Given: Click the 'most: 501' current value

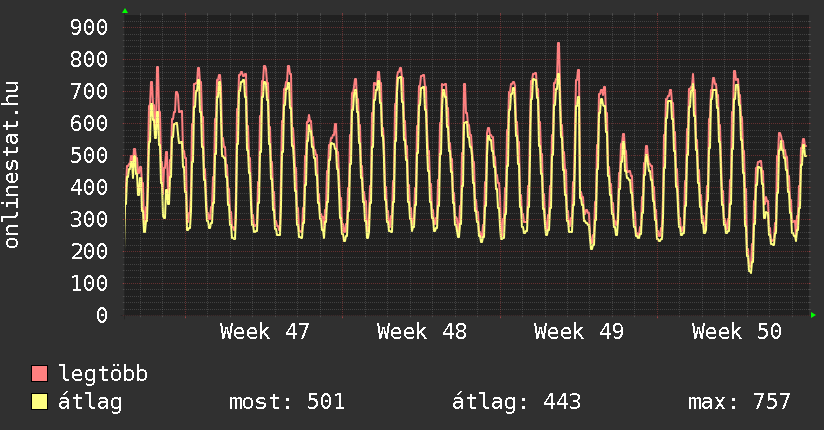Looking at the screenshot, I should click(x=287, y=403).
